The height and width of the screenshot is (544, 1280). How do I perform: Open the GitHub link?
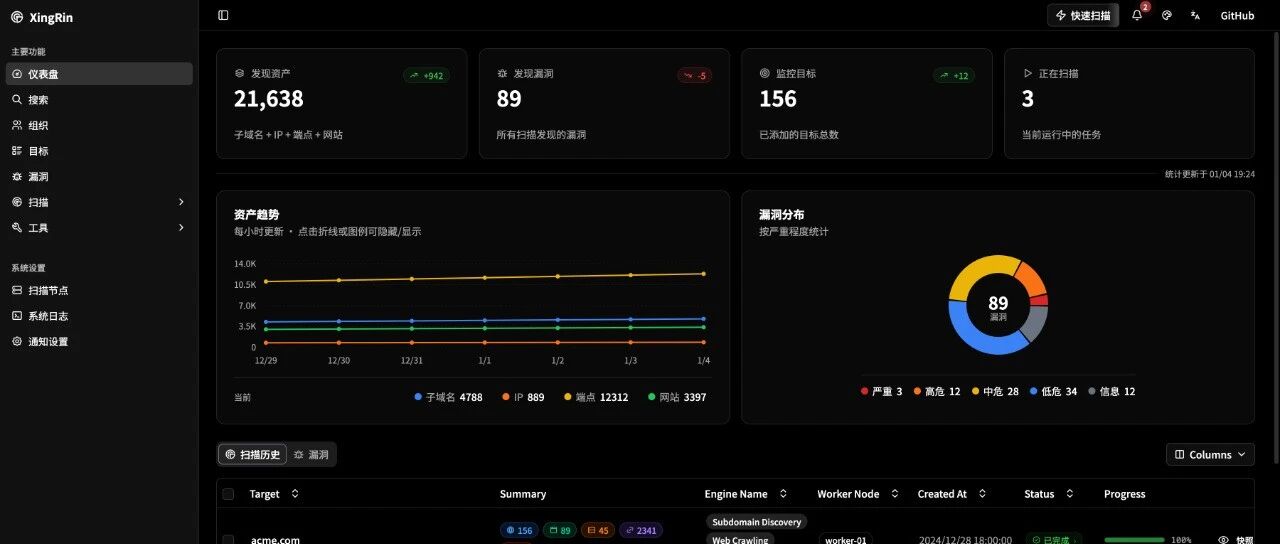tap(1237, 16)
